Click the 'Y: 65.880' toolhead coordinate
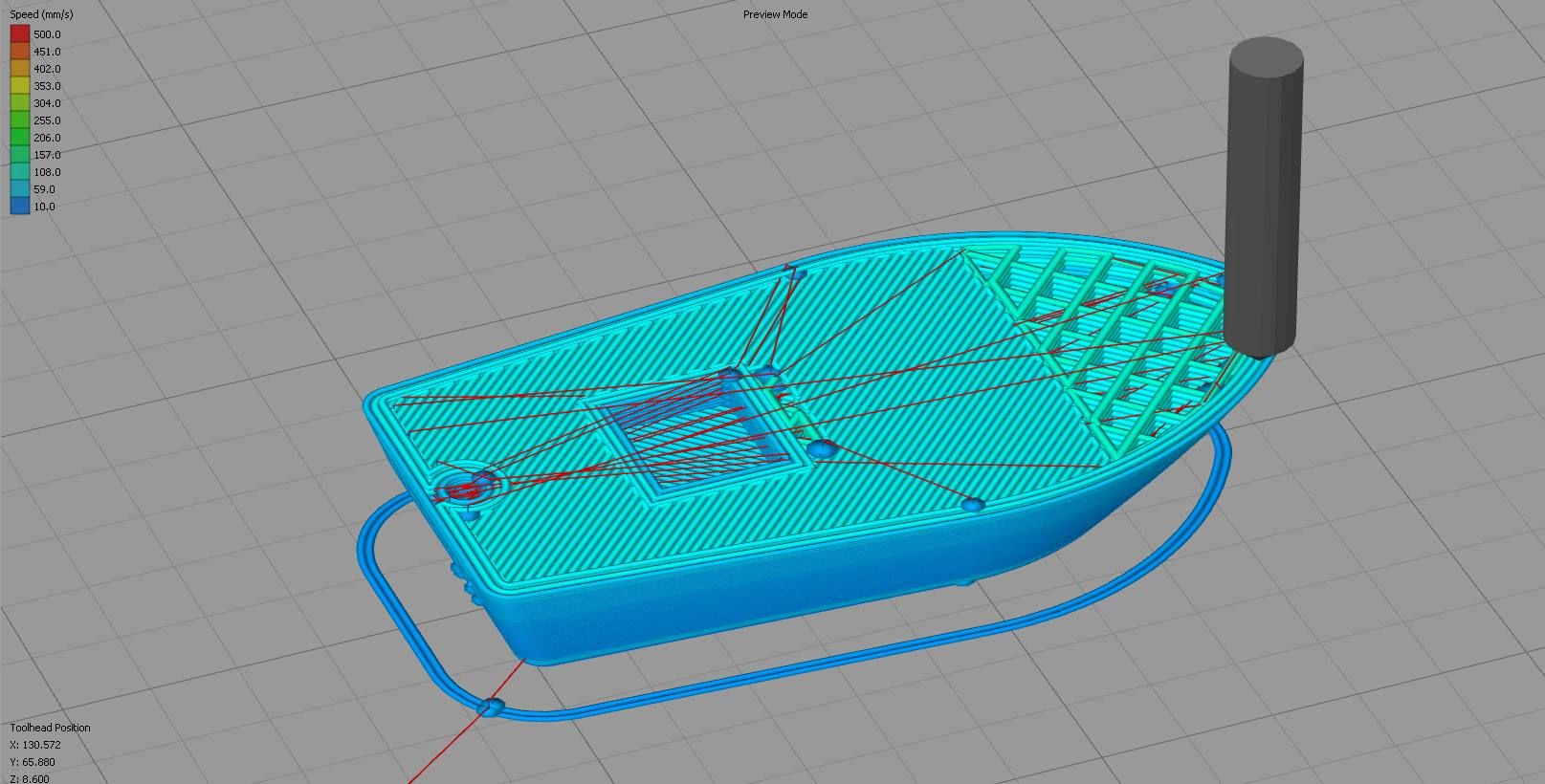The height and width of the screenshot is (784, 1545). (33, 762)
